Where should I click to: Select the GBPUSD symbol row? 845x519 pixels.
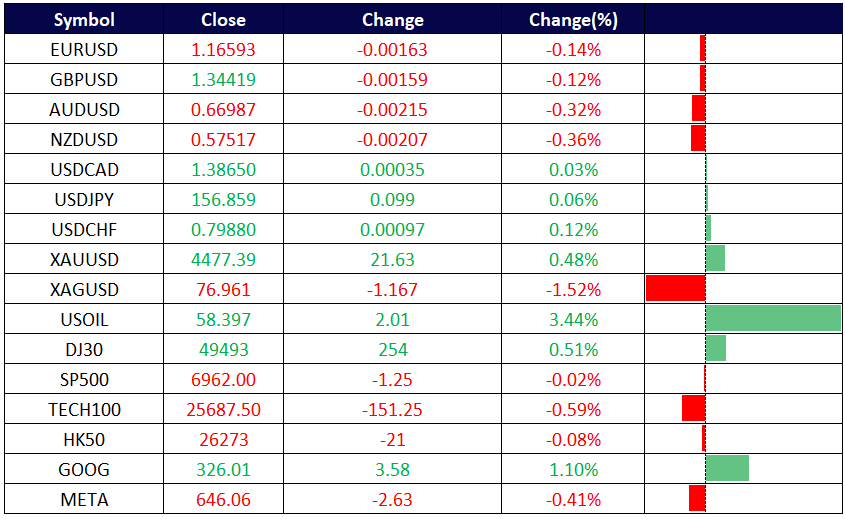[84, 80]
